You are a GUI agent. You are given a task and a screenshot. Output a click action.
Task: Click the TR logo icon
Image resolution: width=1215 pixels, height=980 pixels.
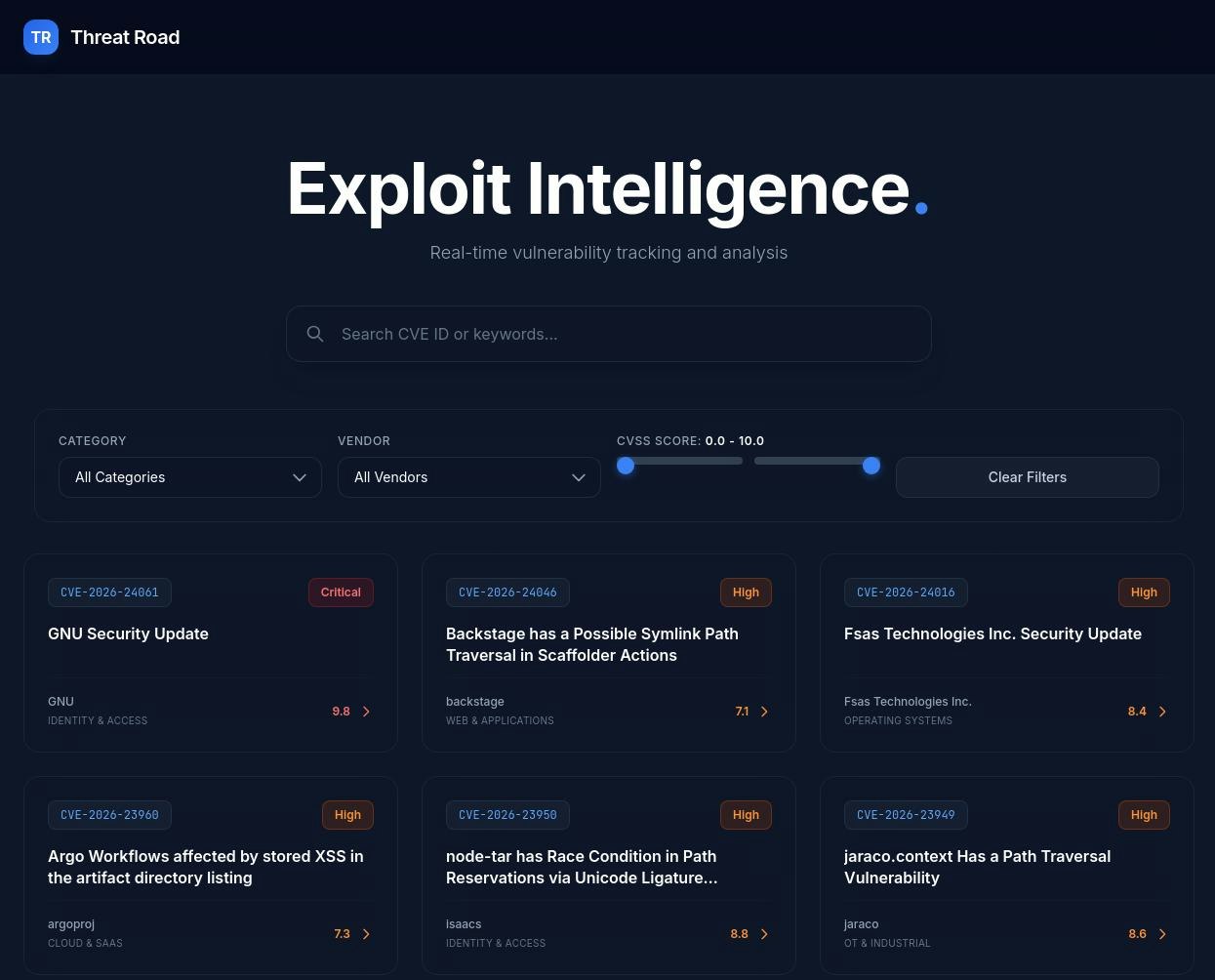pyautogui.click(x=41, y=37)
